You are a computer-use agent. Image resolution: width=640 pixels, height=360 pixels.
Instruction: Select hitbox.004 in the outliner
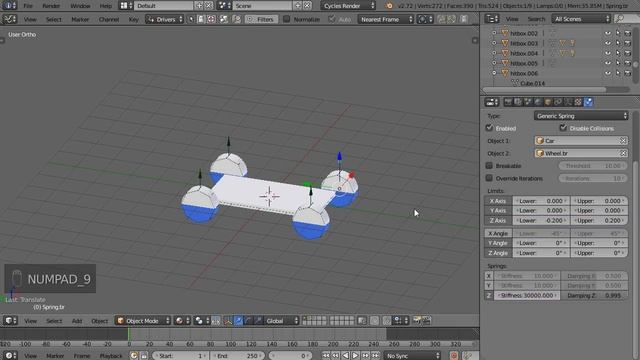tap(524, 53)
